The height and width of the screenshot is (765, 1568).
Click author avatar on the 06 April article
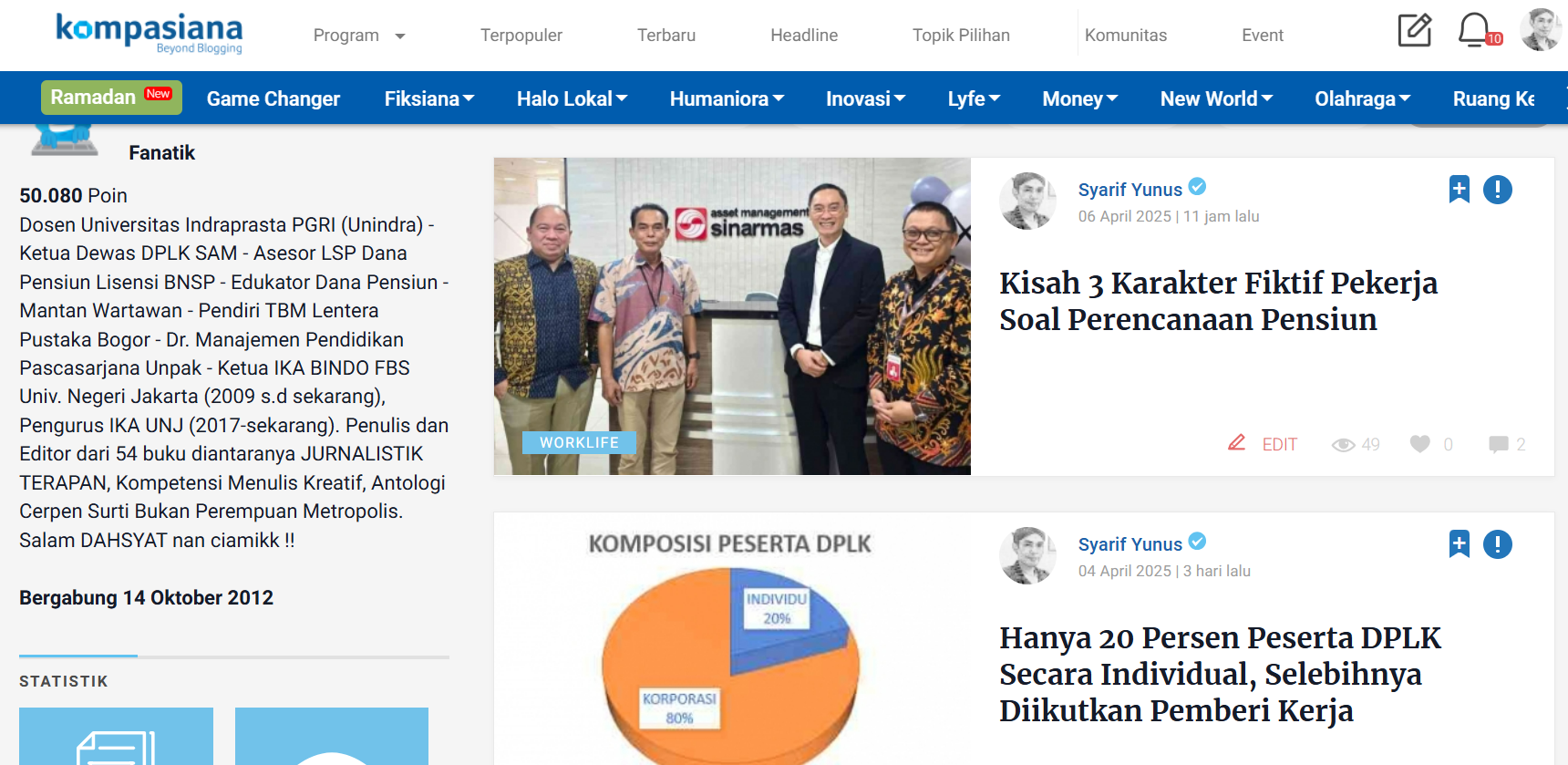(1028, 201)
